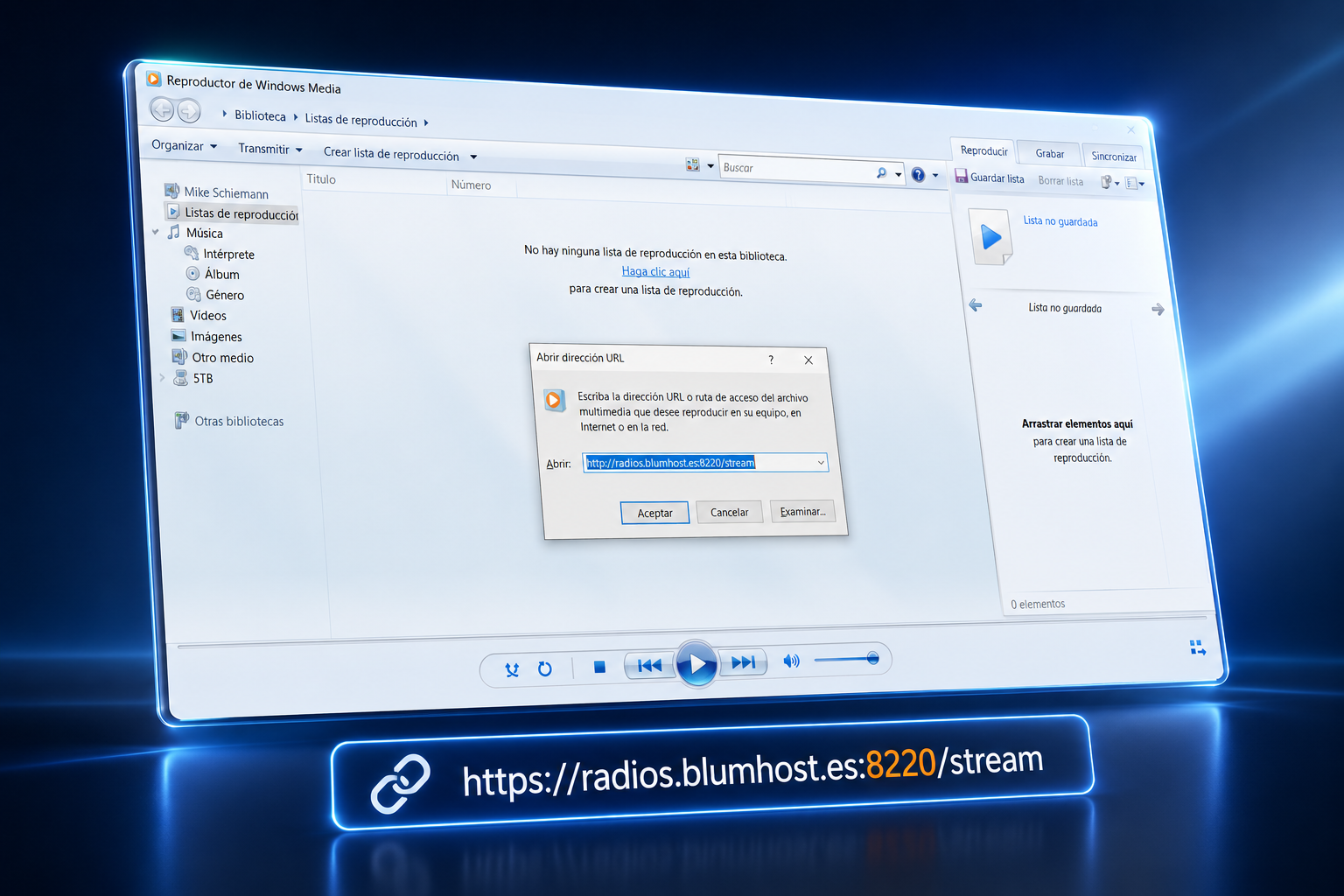Image resolution: width=1344 pixels, height=896 pixels.
Task: Toggle repeat playback
Action: point(545,668)
